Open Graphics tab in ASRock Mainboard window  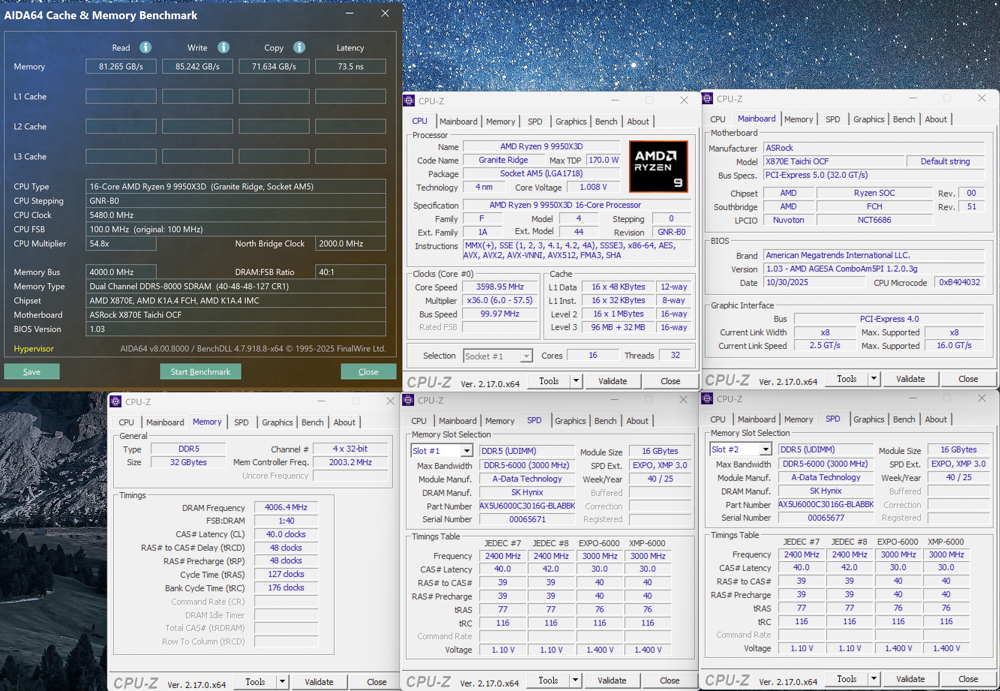868,119
